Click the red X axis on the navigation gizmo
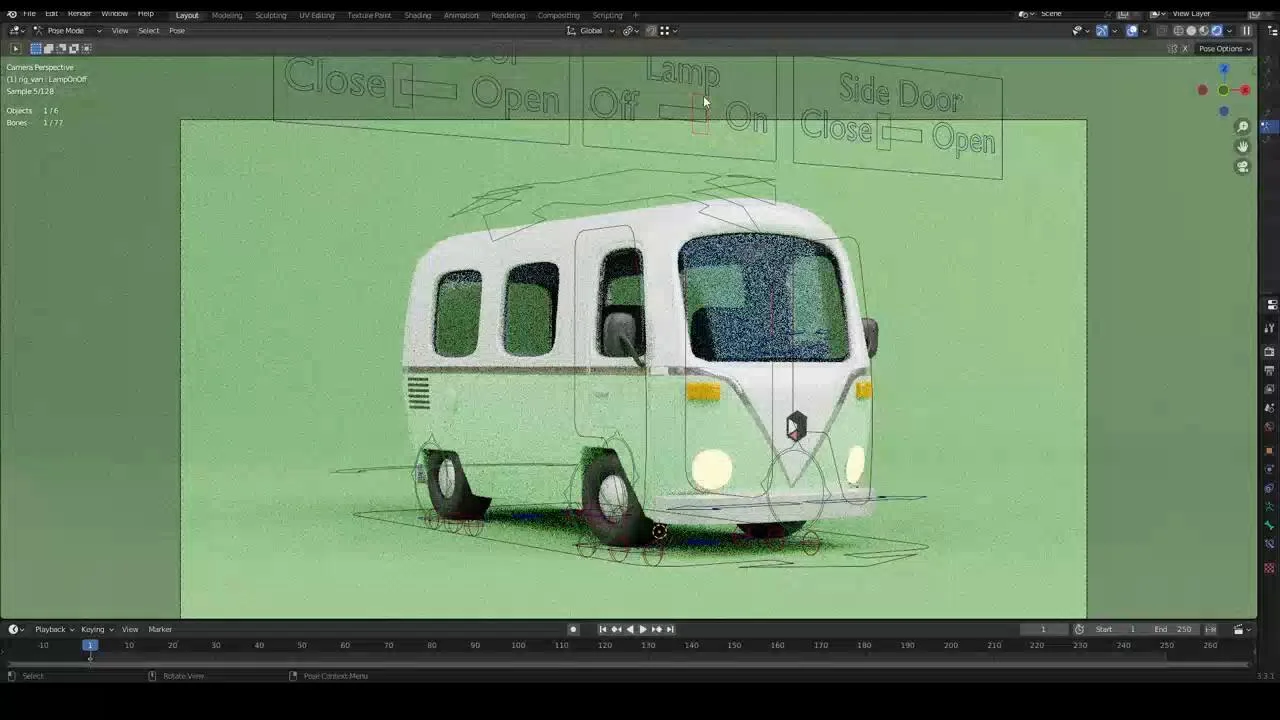The height and width of the screenshot is (720, 1280). [1245, 90]
